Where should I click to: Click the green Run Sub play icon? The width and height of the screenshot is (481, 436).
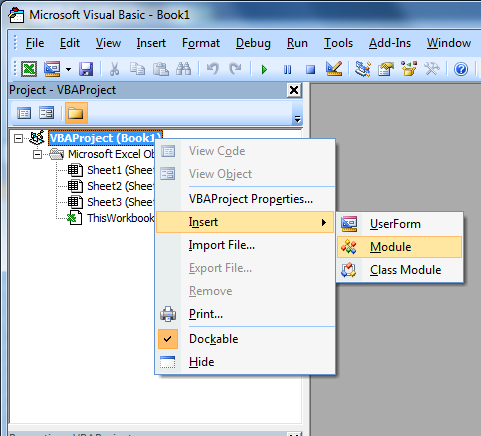[x=264, y=70]
